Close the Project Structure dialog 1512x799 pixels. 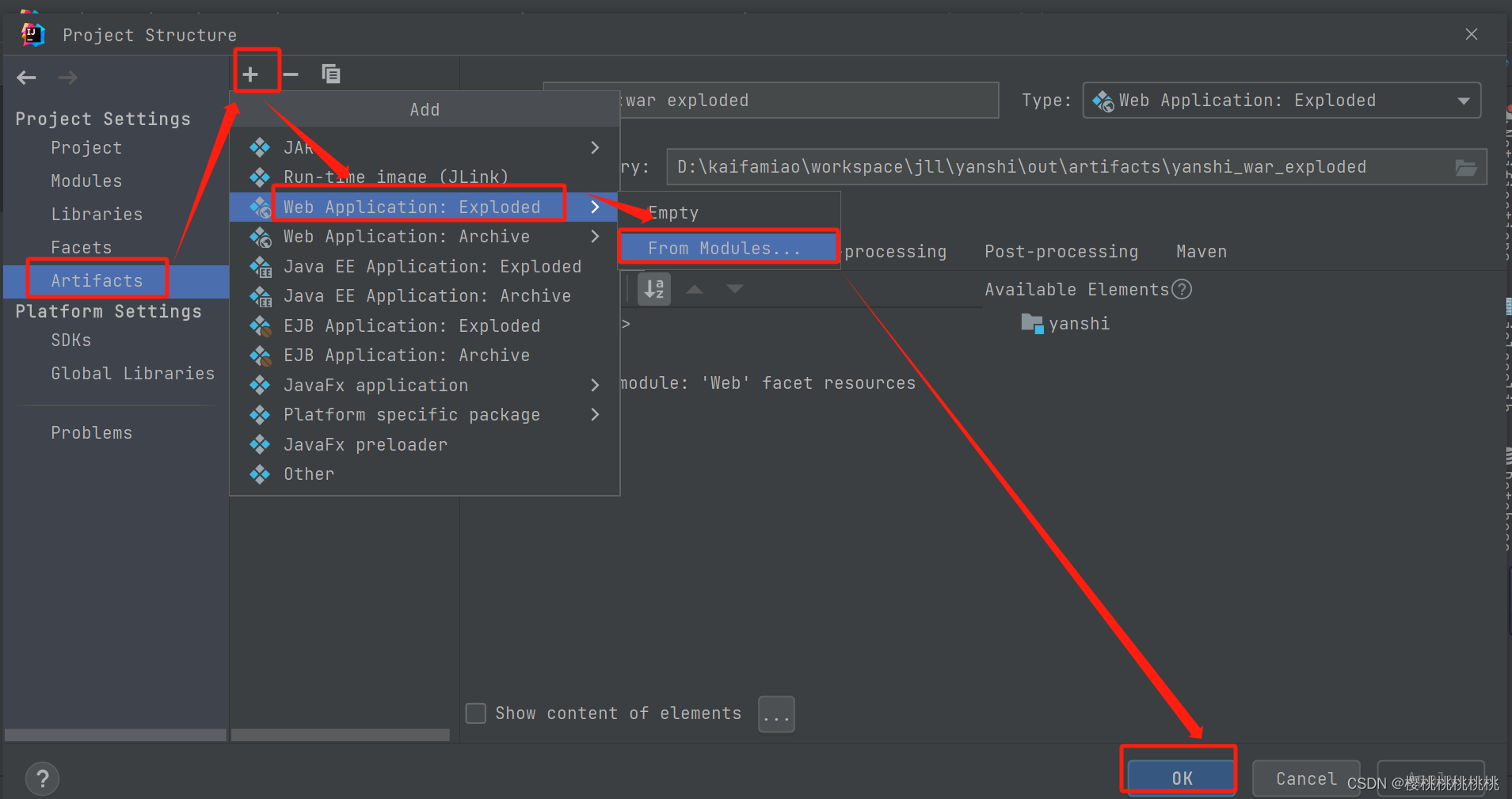click(1472, 34)
